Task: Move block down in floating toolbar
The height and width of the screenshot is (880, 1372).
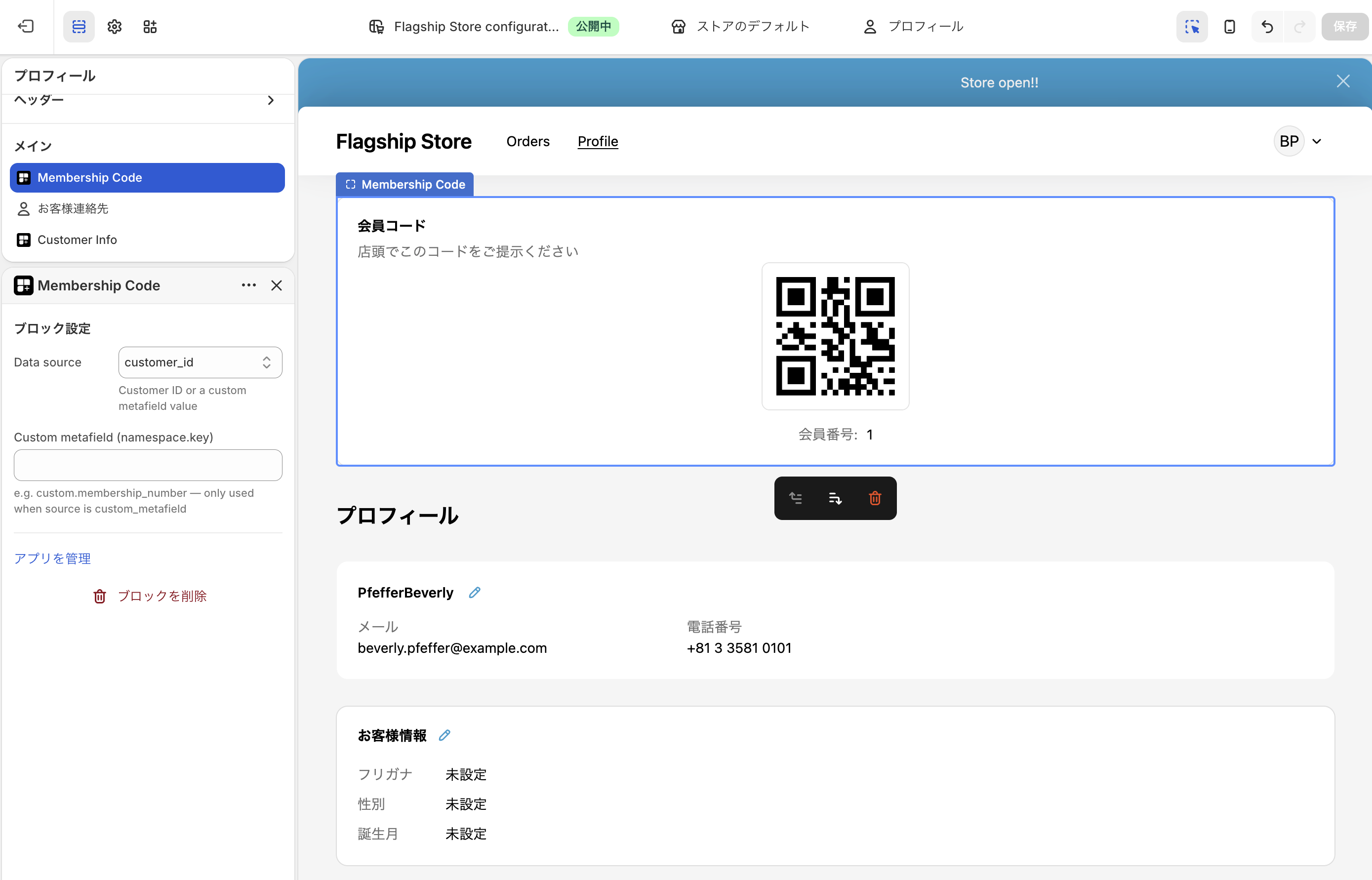Action: (x=835, y=498)
